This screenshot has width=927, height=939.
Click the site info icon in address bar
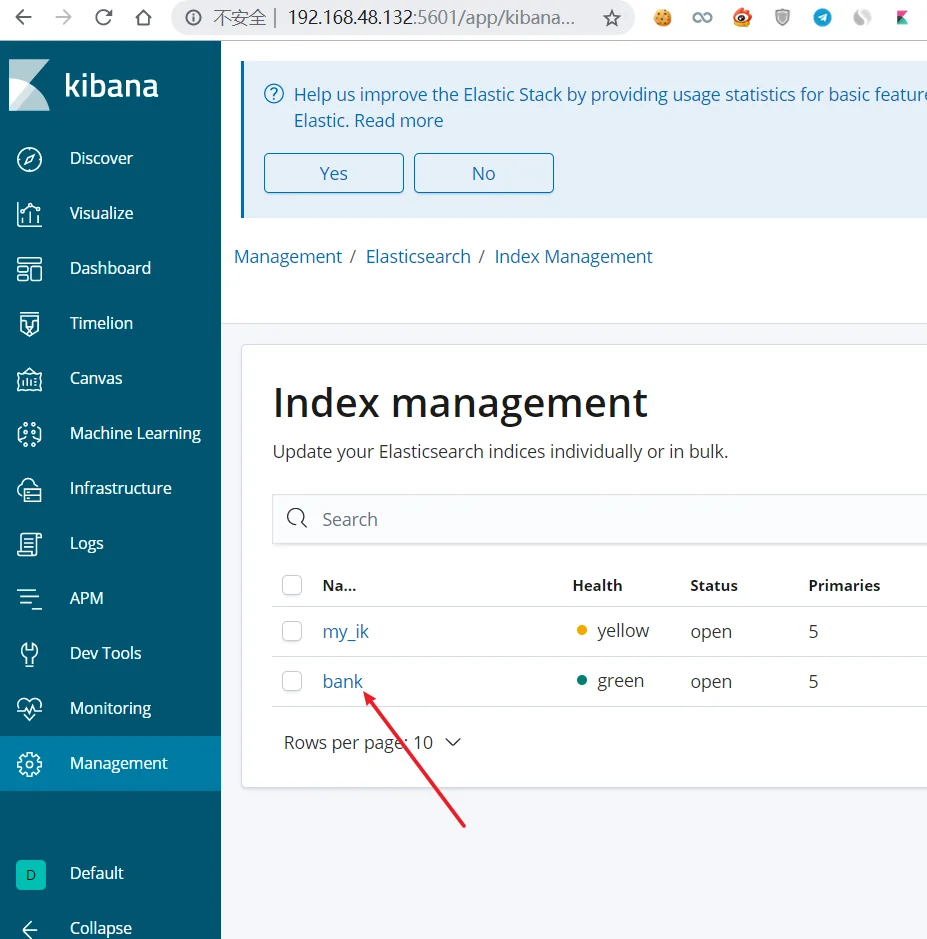[x=193, y=17]
